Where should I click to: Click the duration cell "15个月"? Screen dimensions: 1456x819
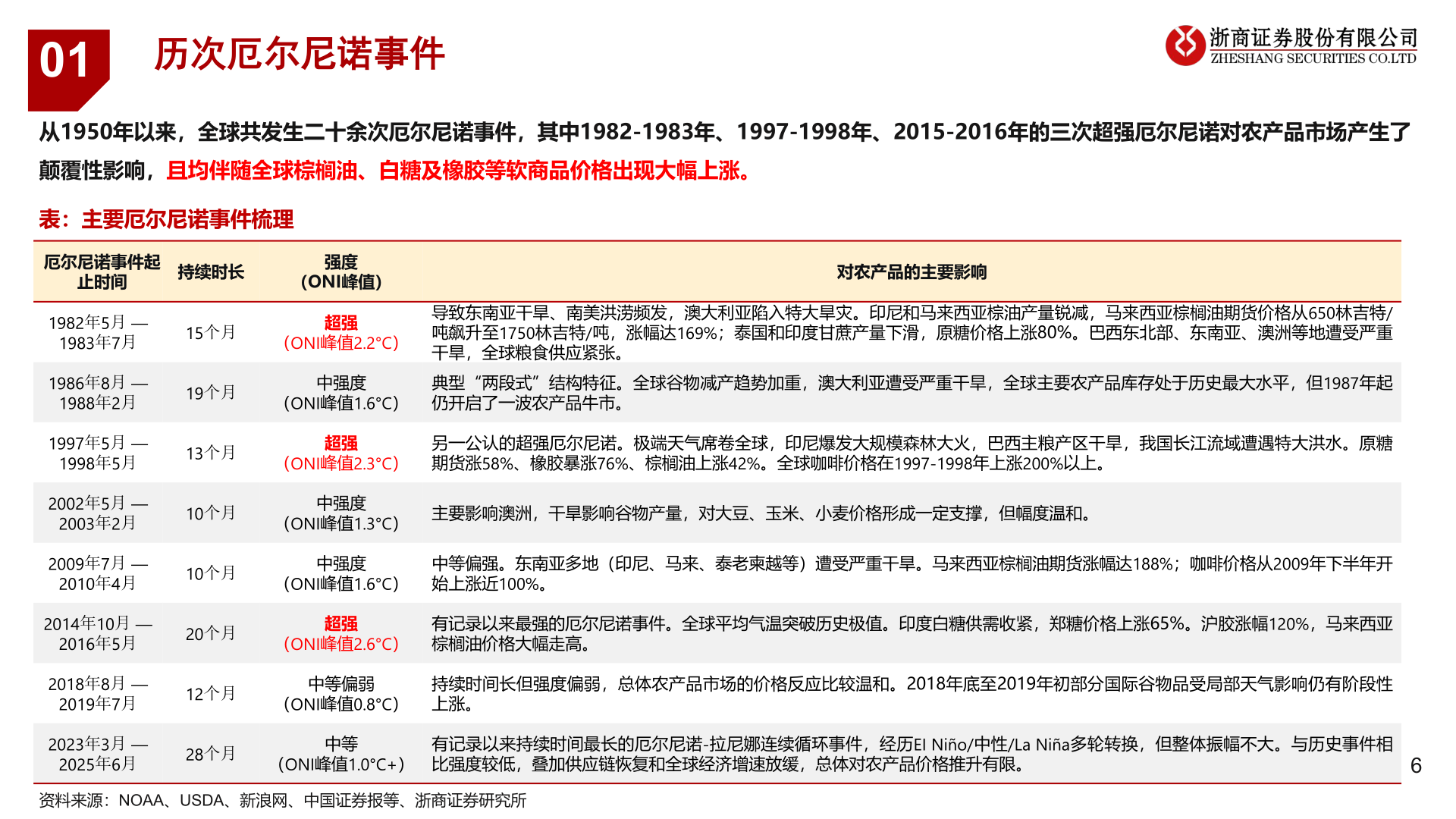(x=211, y=332)
